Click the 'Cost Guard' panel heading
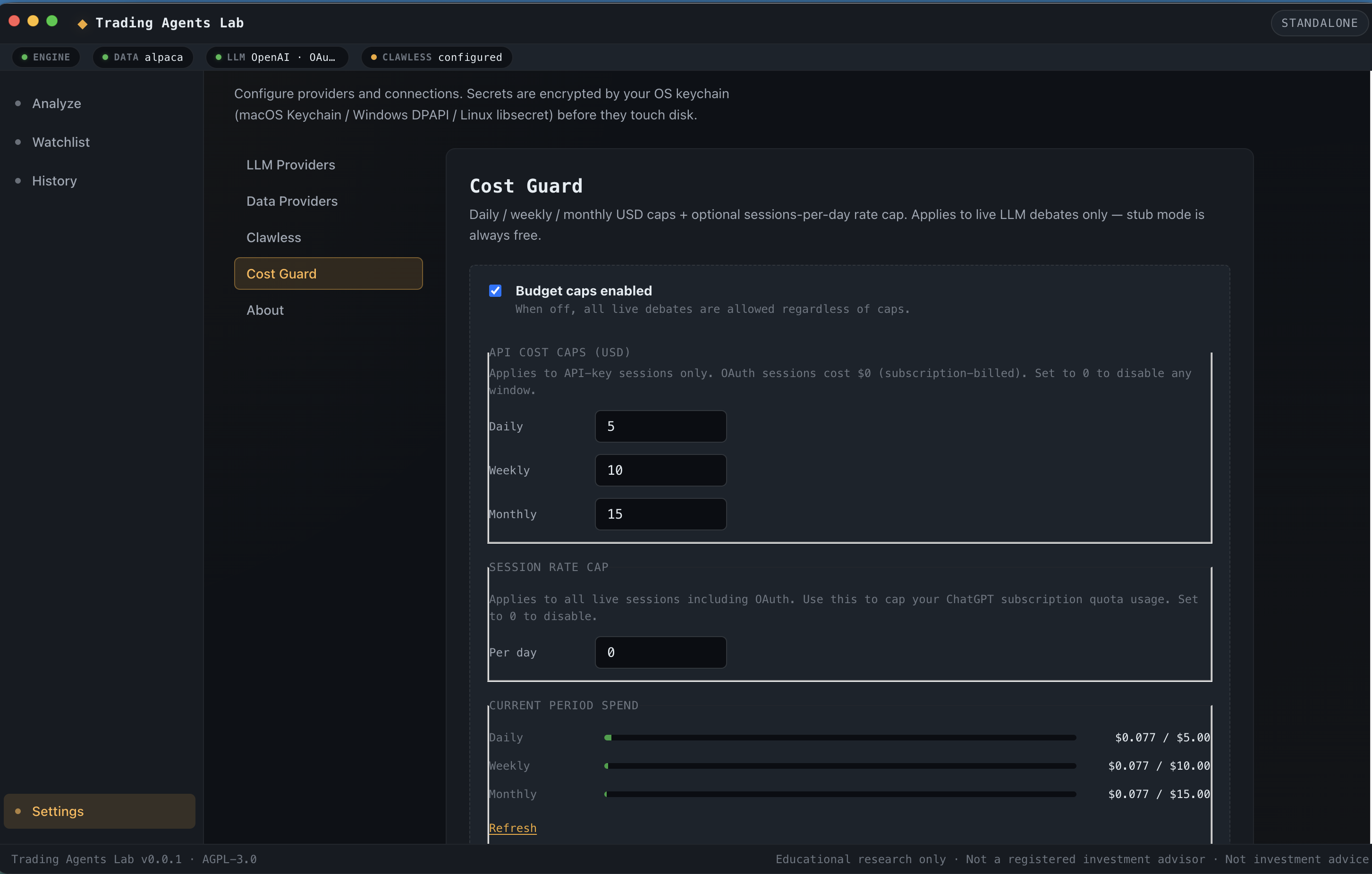Image resolution: width=1372 pixels, height=874 pixels. (526, 185)
